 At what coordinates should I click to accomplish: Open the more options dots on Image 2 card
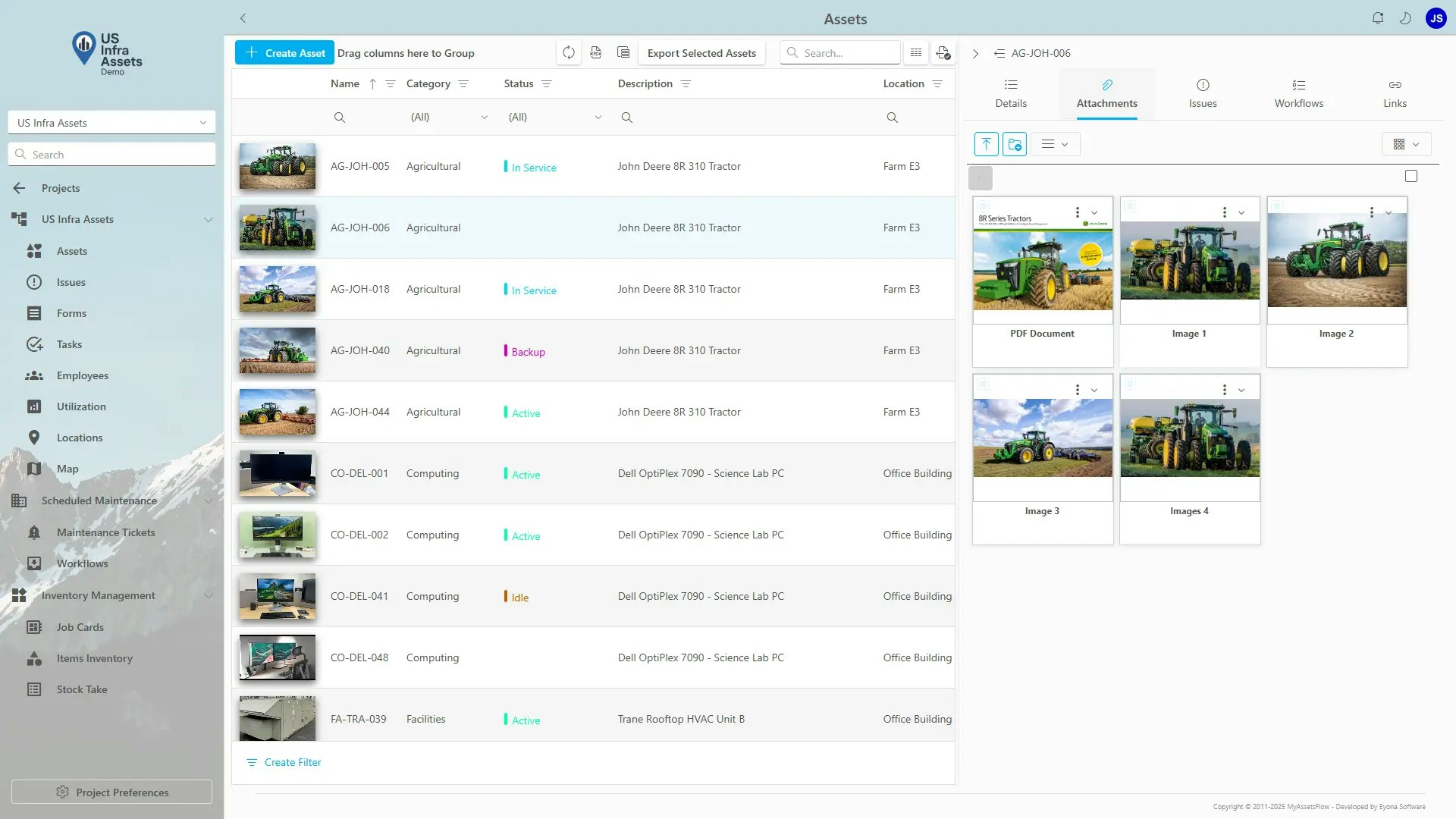coord(1371,212)
